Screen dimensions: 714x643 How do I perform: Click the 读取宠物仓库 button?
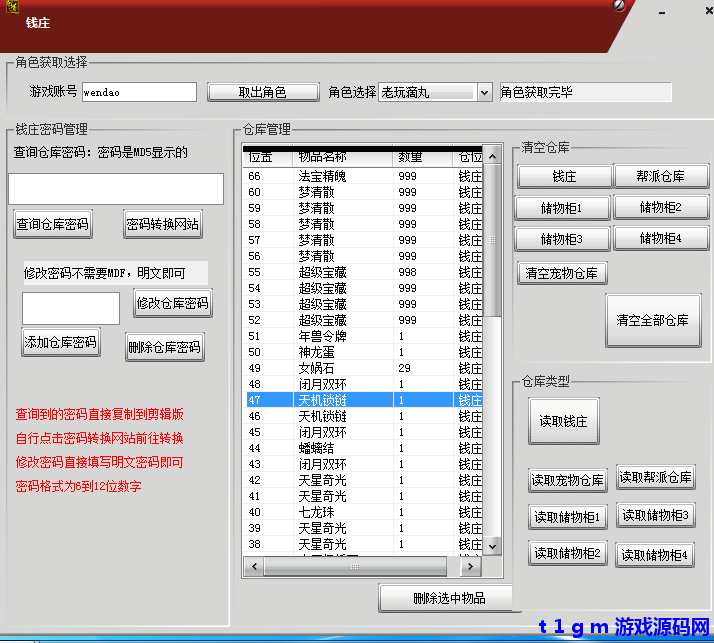[x=568, y=481]
